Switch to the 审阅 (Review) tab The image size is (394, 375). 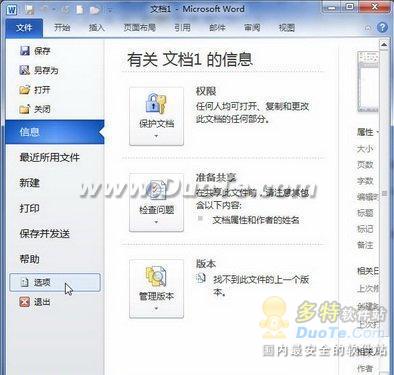coord(252,28)
